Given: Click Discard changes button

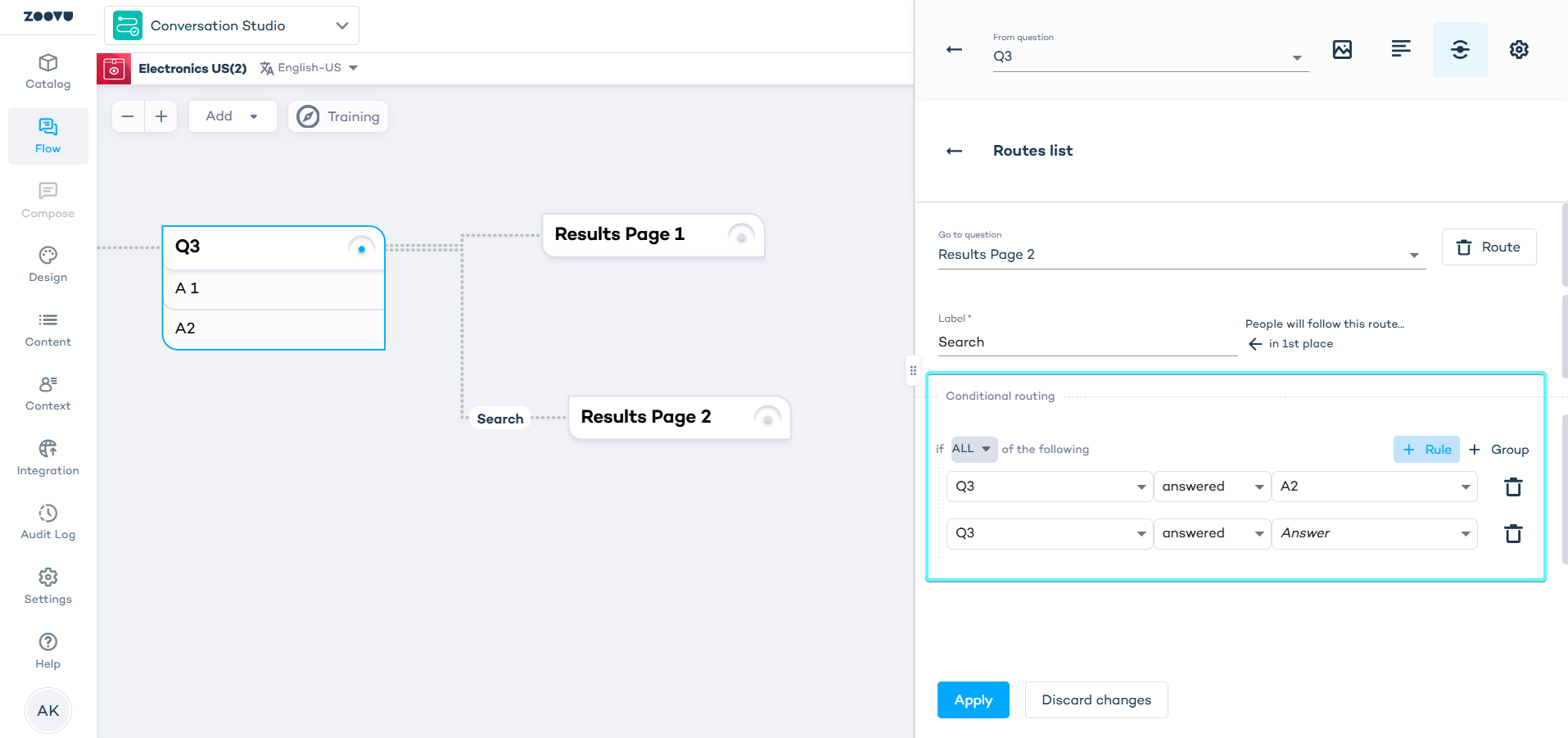Looking at the screenshot, I should [x=1096, y=700].
